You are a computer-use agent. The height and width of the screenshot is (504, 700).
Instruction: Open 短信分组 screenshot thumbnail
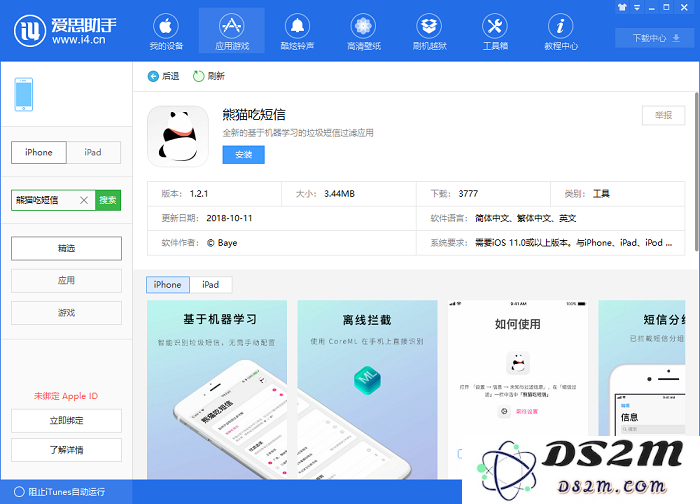tap(642, 368)
